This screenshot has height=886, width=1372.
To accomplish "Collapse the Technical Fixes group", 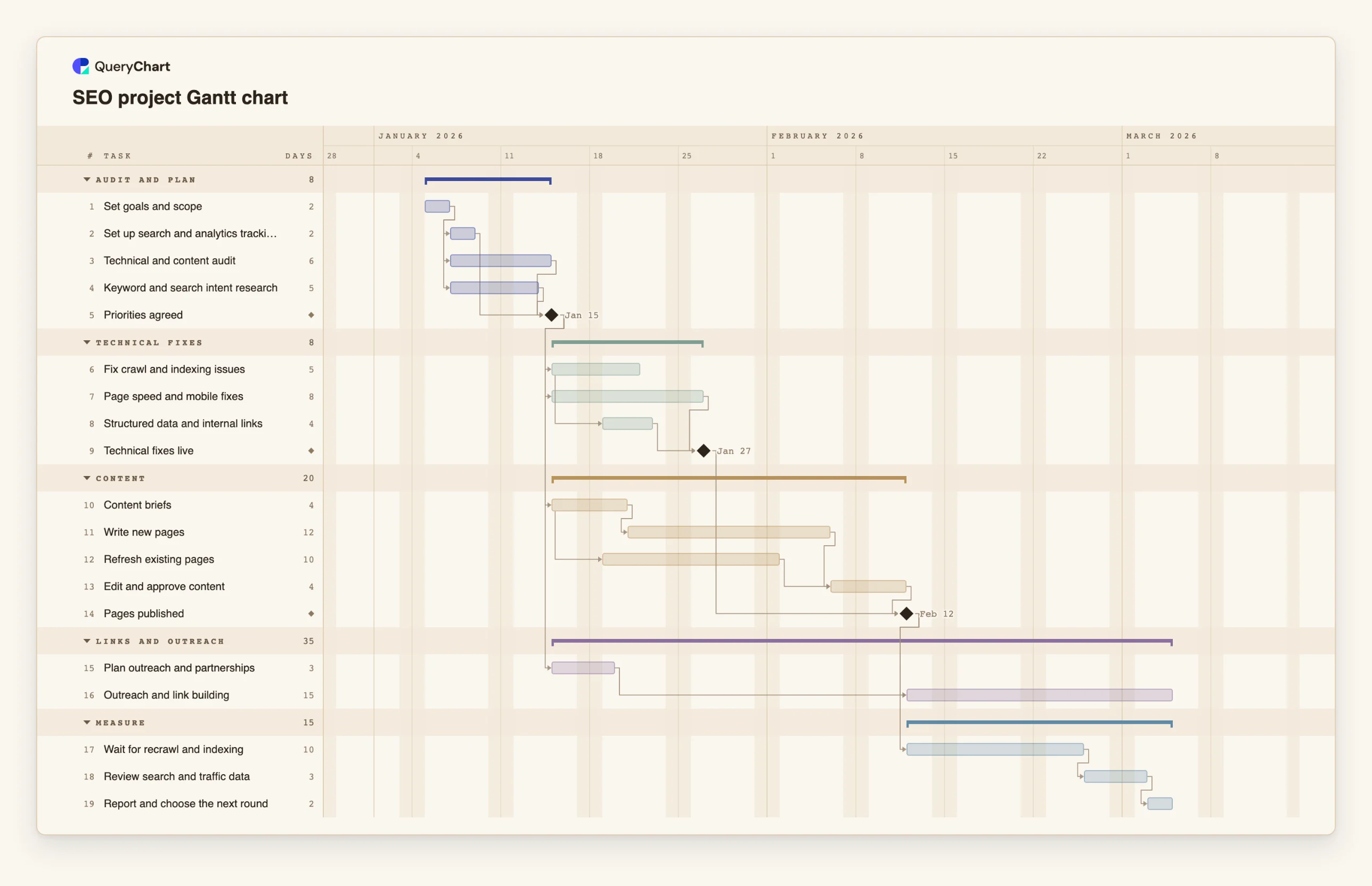I will [x=87, y=342].
